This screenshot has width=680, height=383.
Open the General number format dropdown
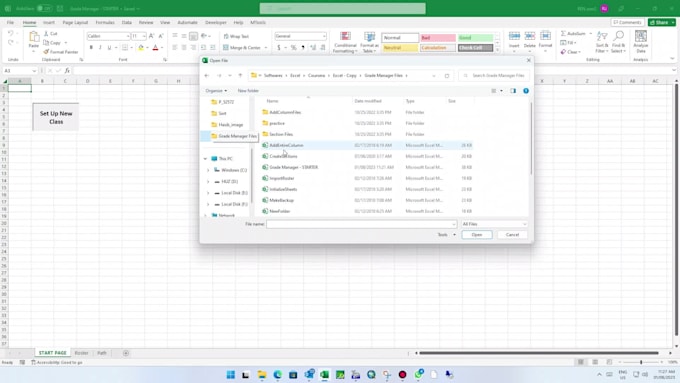click(324, 36)
